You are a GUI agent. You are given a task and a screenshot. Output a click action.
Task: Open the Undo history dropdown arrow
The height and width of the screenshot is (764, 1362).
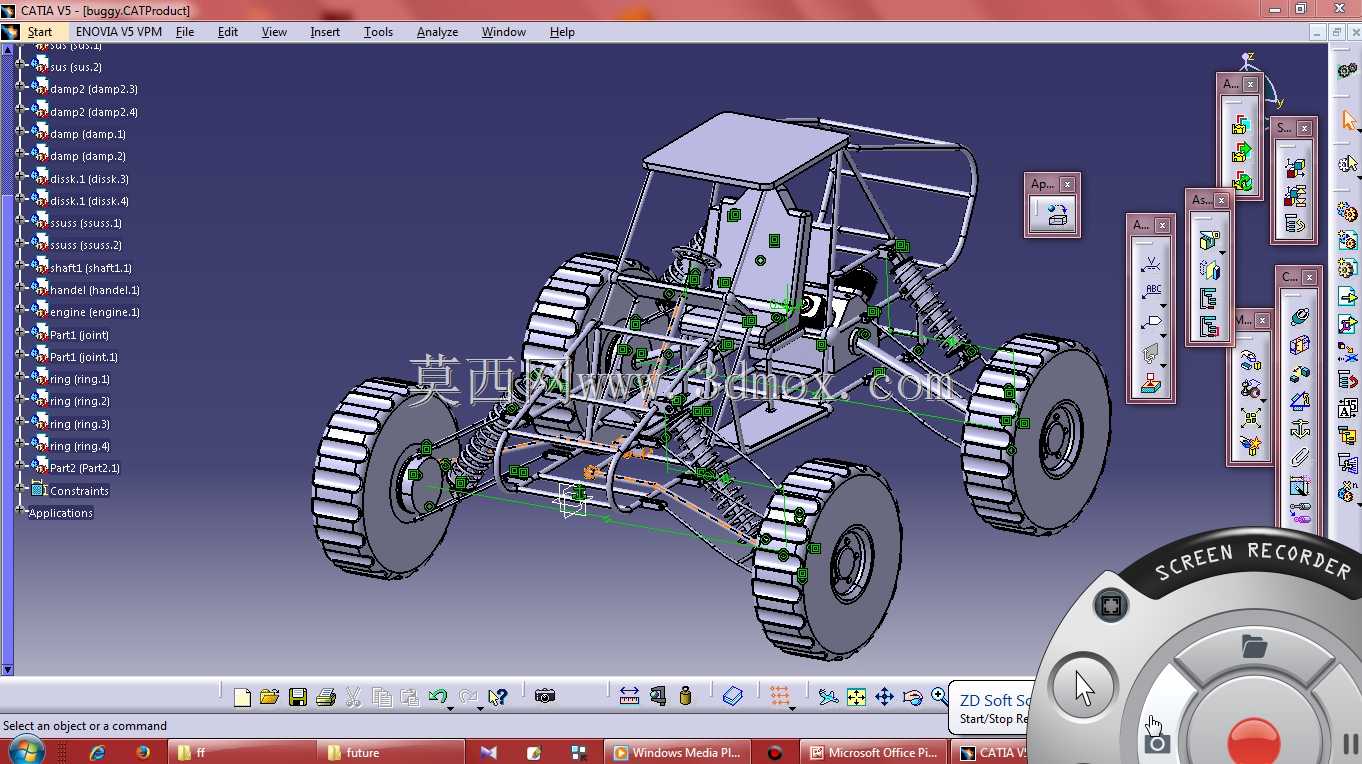tap(450, 707)
